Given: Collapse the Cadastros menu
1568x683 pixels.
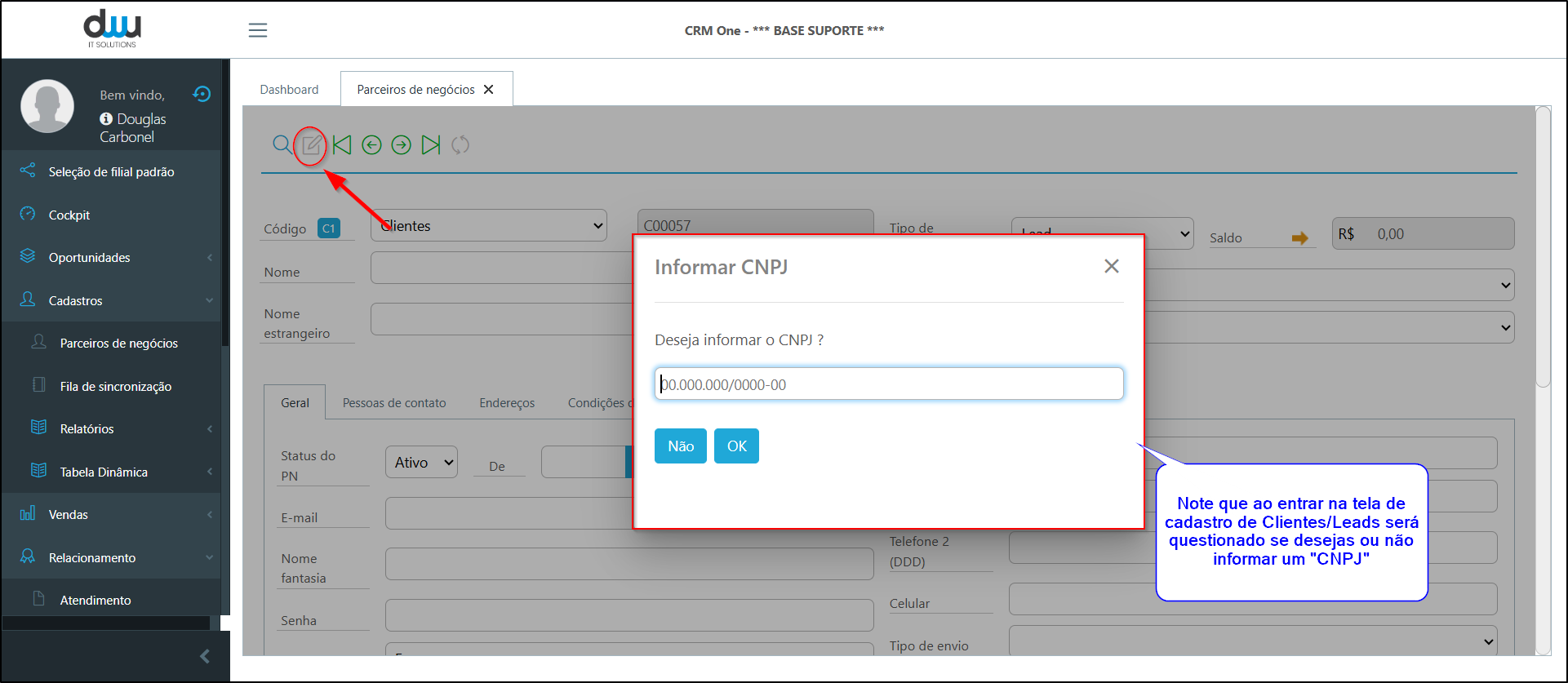Looking at the screenshot, I should (x=112, y=300).
